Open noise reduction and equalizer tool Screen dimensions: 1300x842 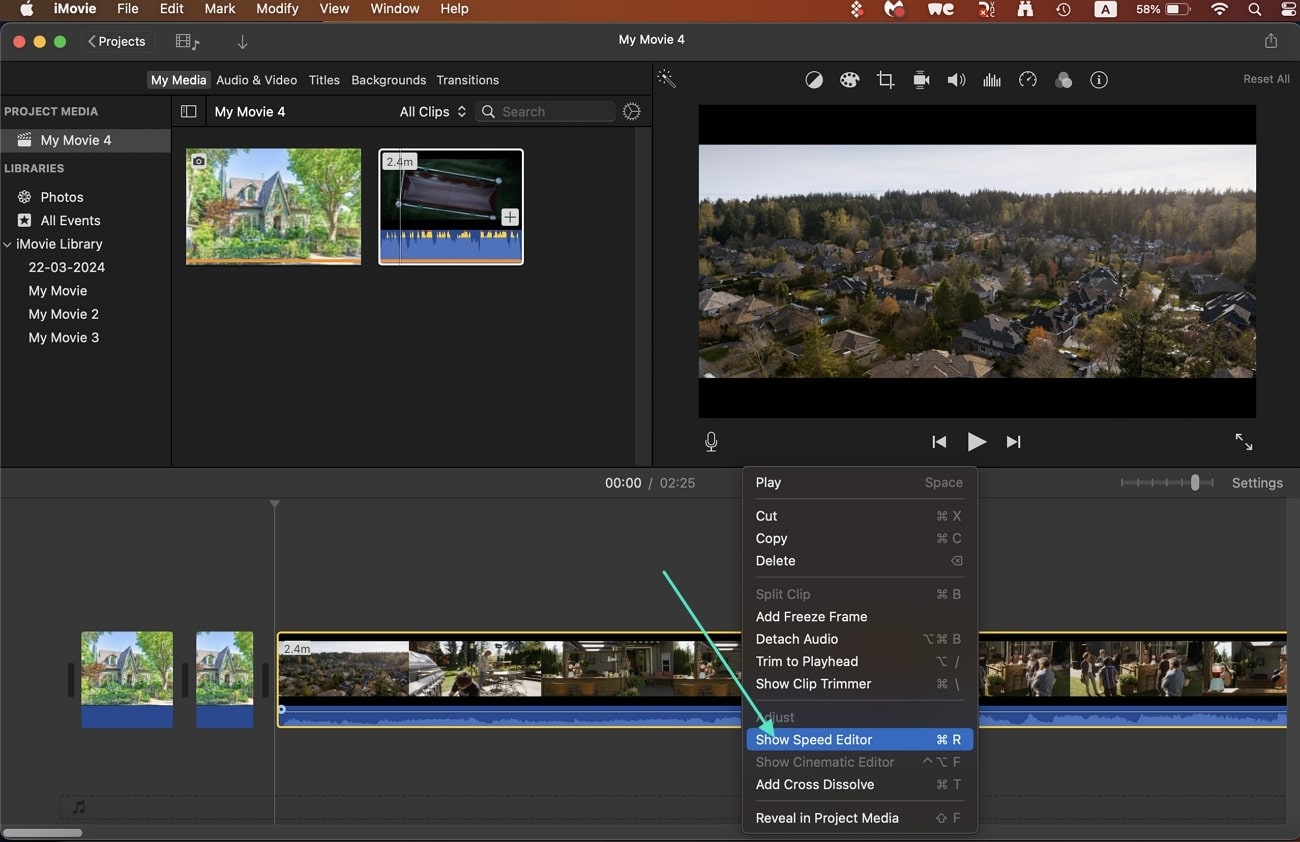992,80
